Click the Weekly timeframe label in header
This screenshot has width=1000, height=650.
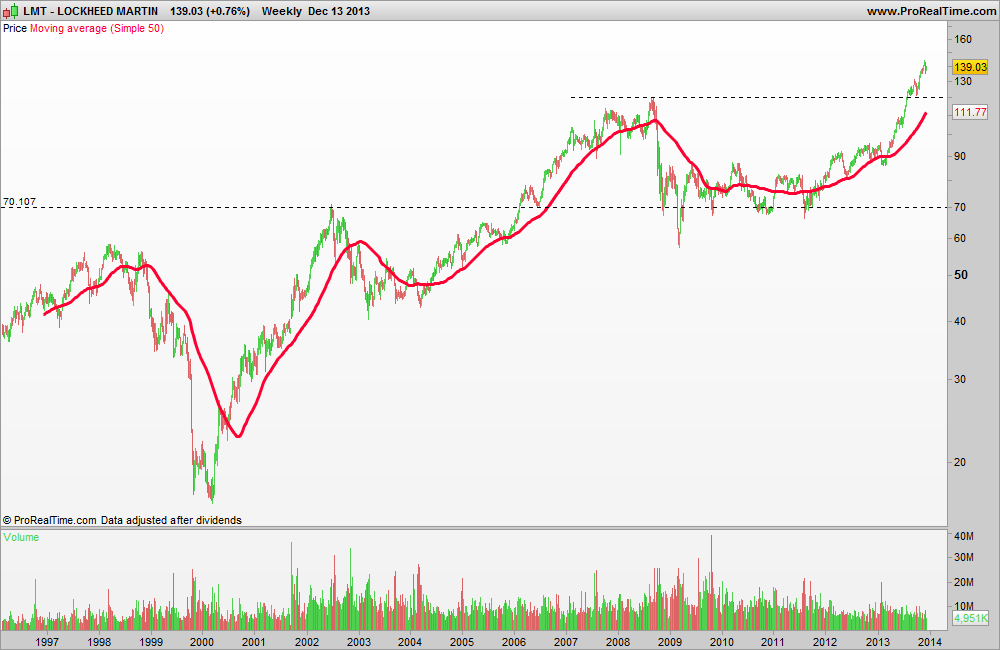click(x=281, y=11)
